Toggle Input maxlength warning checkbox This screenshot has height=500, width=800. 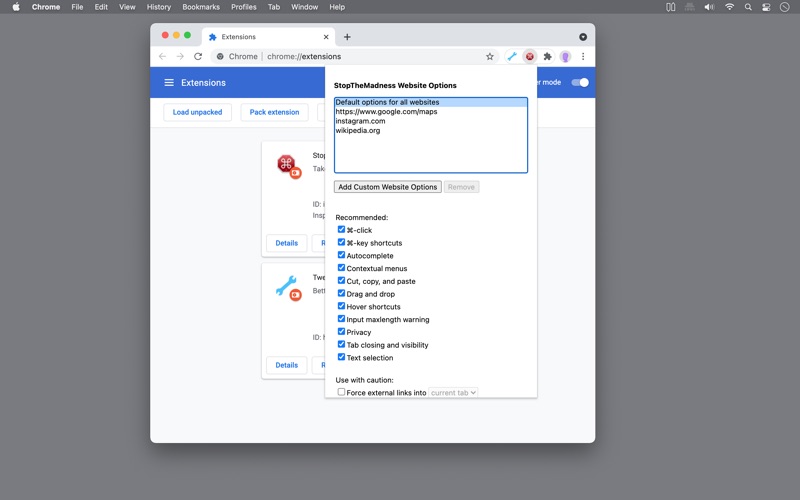(341, 319)
